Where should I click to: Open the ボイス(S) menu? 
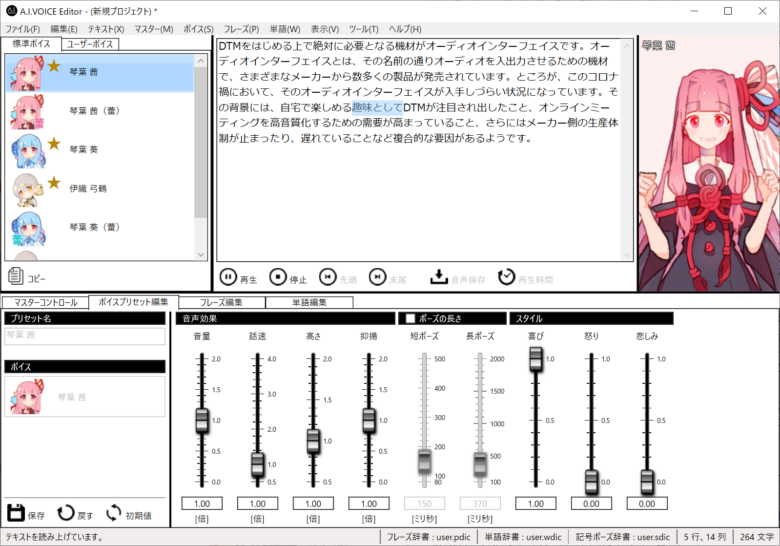(198, 29)
